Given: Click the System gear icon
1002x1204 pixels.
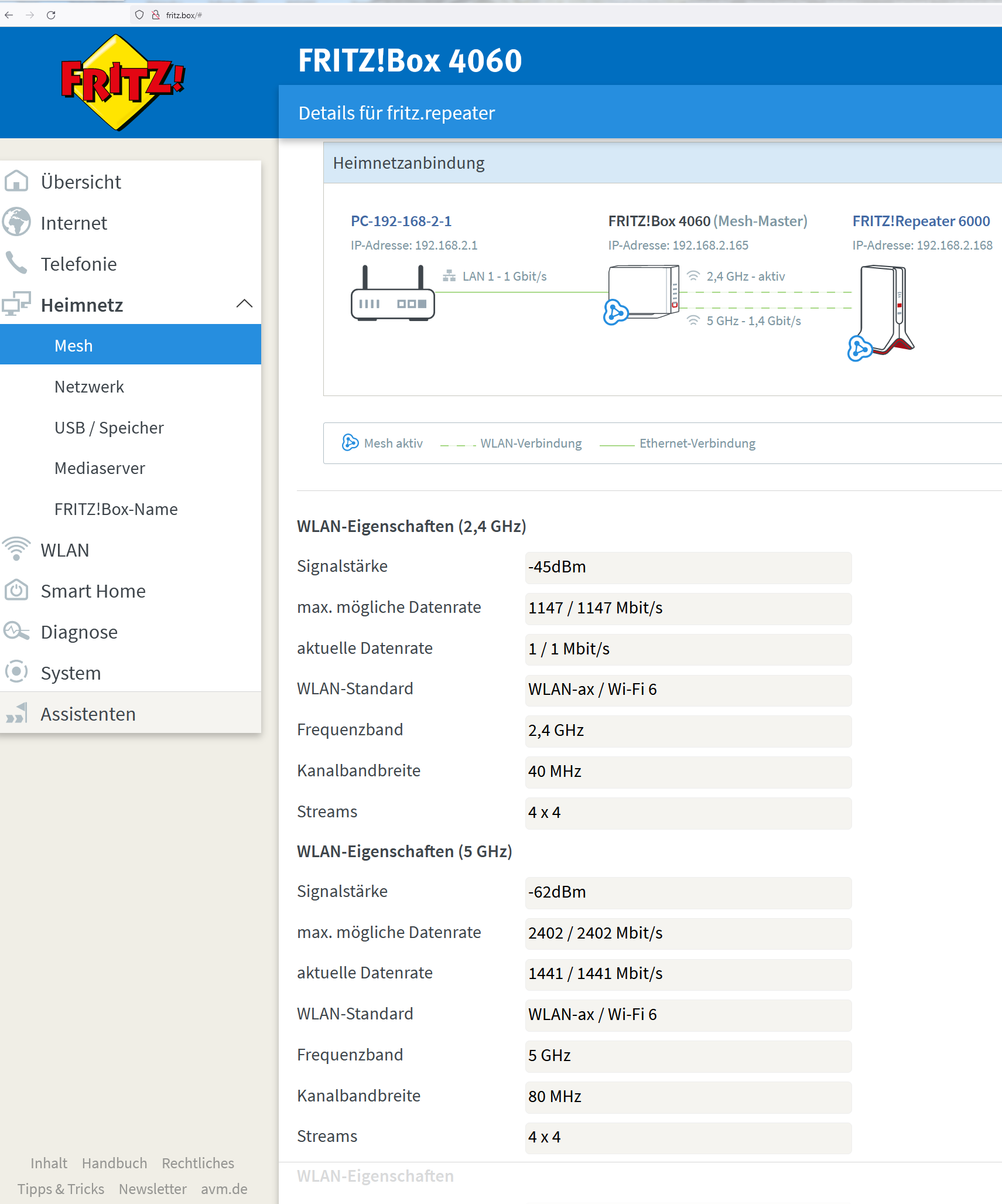Looking at the screenshot, I should pyautogui.click(x=16, y=672).
